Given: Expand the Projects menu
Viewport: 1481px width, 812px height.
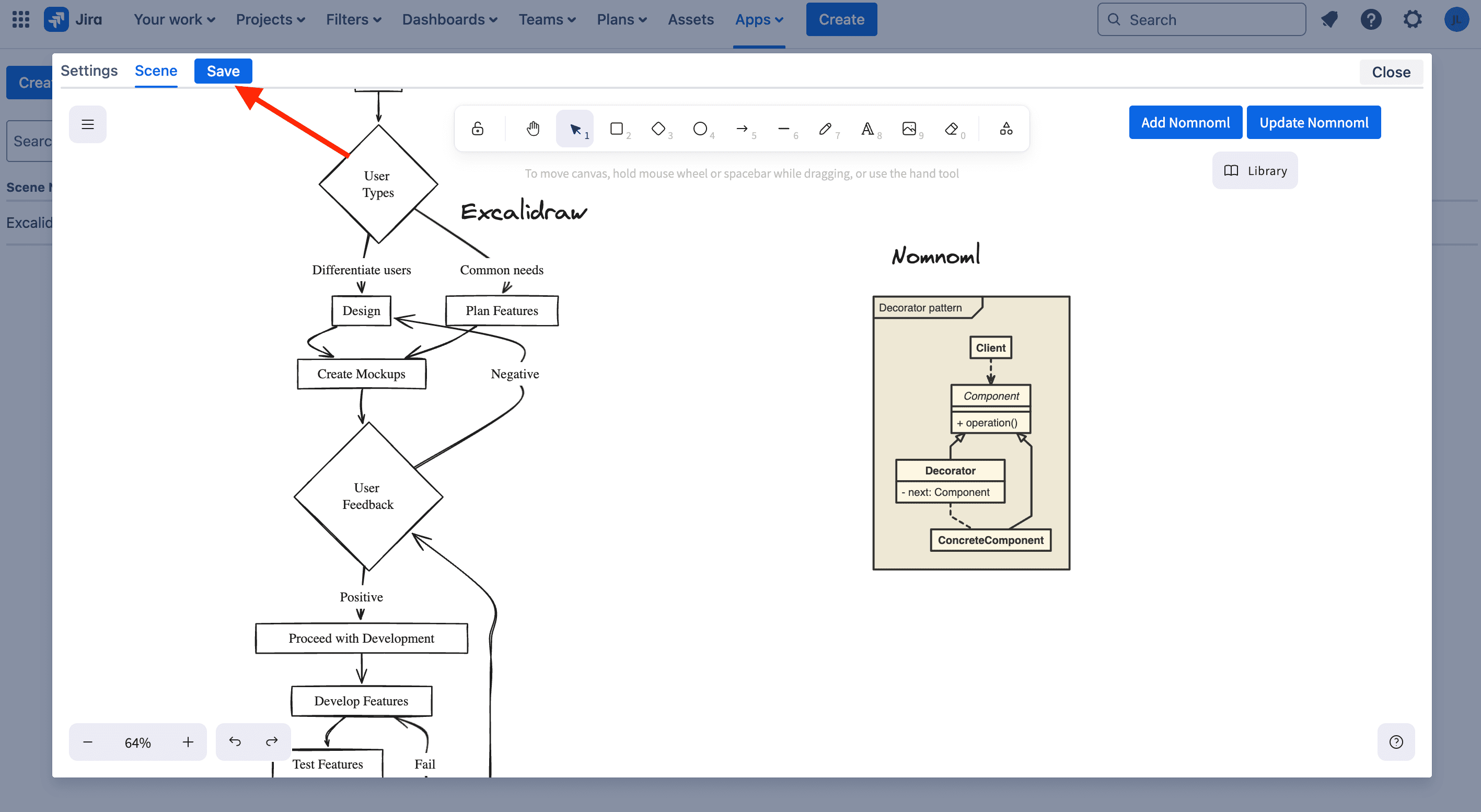Looking at the screenshot, I should tap(270, 19).
